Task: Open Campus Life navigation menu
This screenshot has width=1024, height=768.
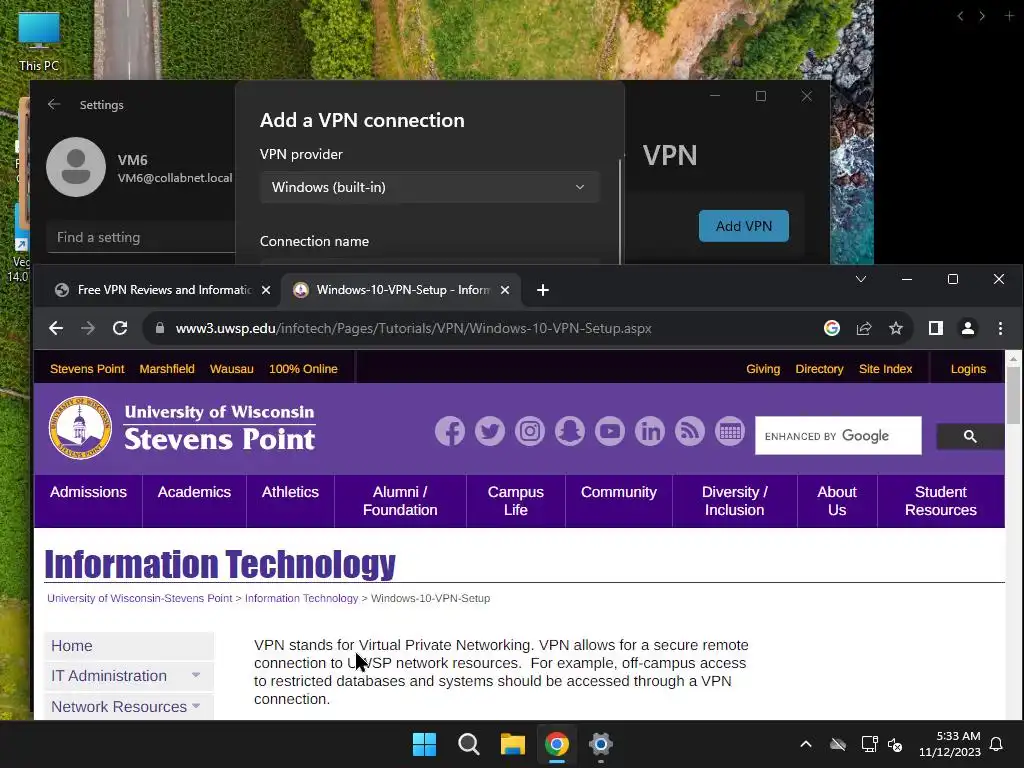Action: [x=515, y=501]
